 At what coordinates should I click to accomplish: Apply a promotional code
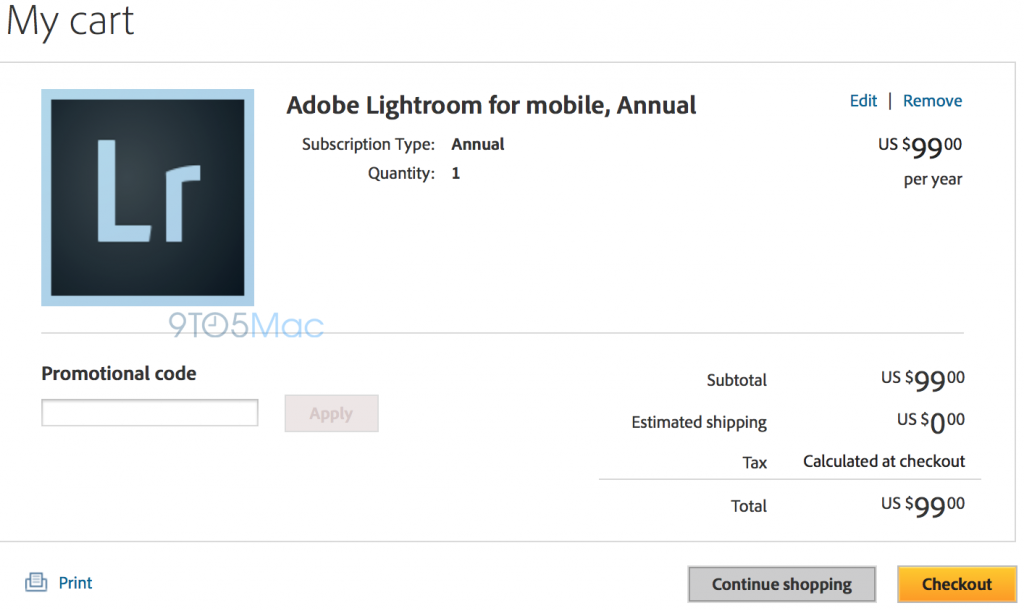coord(331,413)
